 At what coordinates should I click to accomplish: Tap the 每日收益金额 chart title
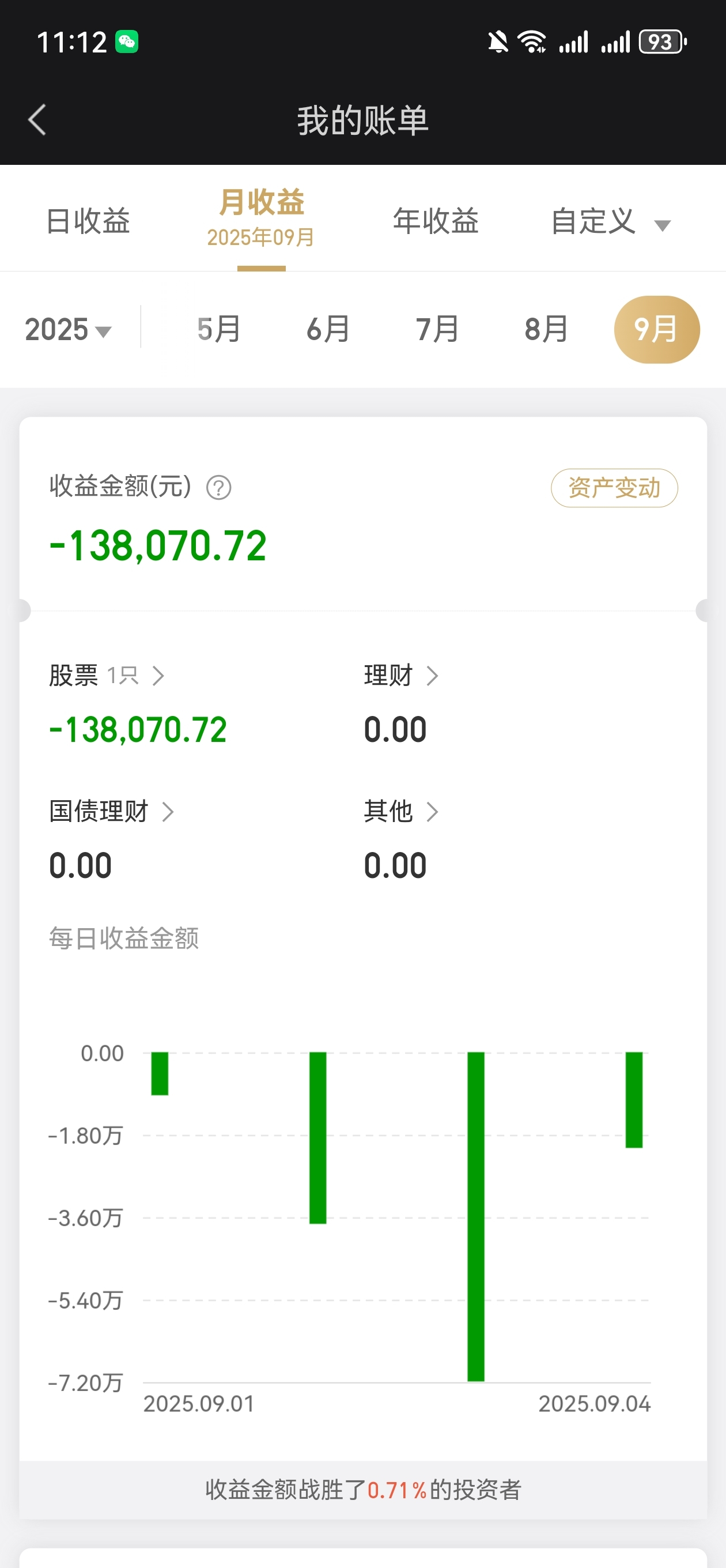124,938
